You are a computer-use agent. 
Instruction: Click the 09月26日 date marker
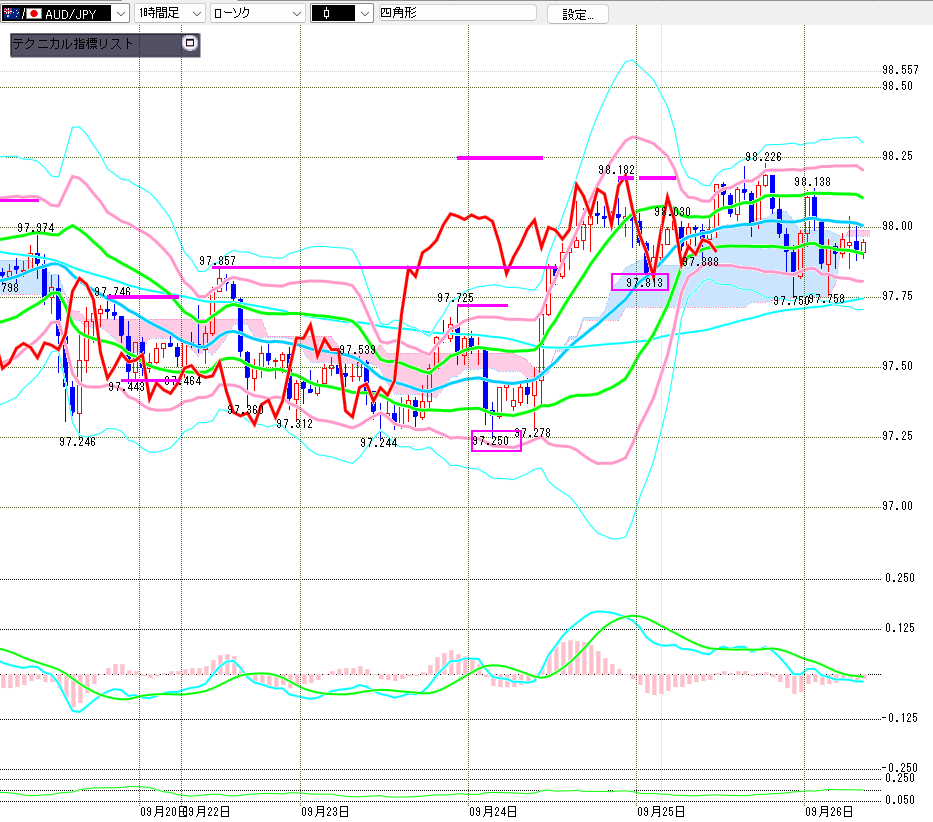point(826,811)
